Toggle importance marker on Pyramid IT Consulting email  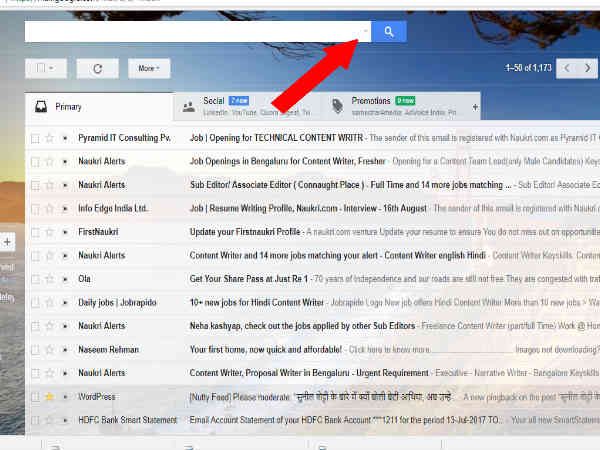pos(65,138)
